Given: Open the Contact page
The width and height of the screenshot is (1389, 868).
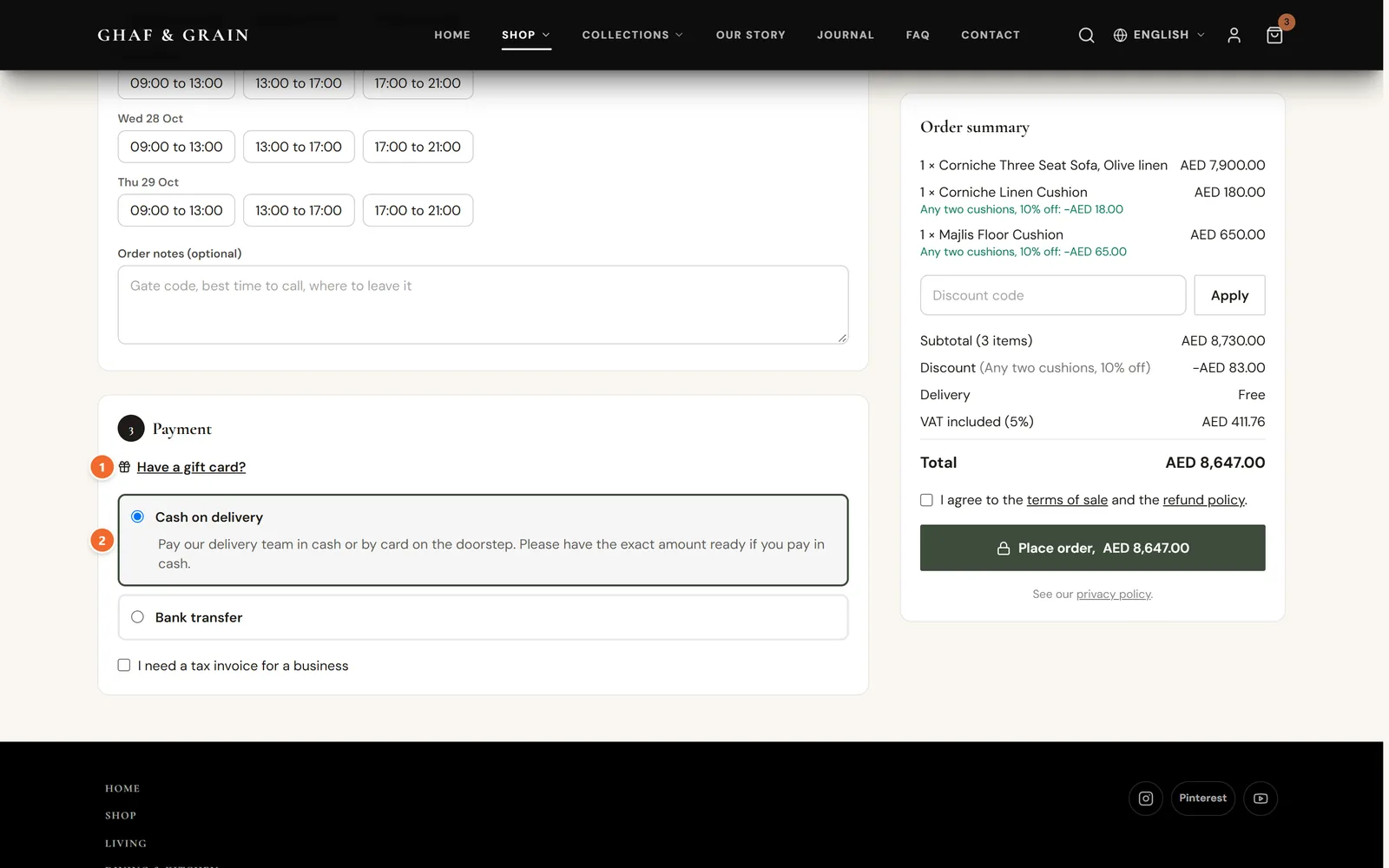Looking at the screenshot, I should click(x=991, y=35).
